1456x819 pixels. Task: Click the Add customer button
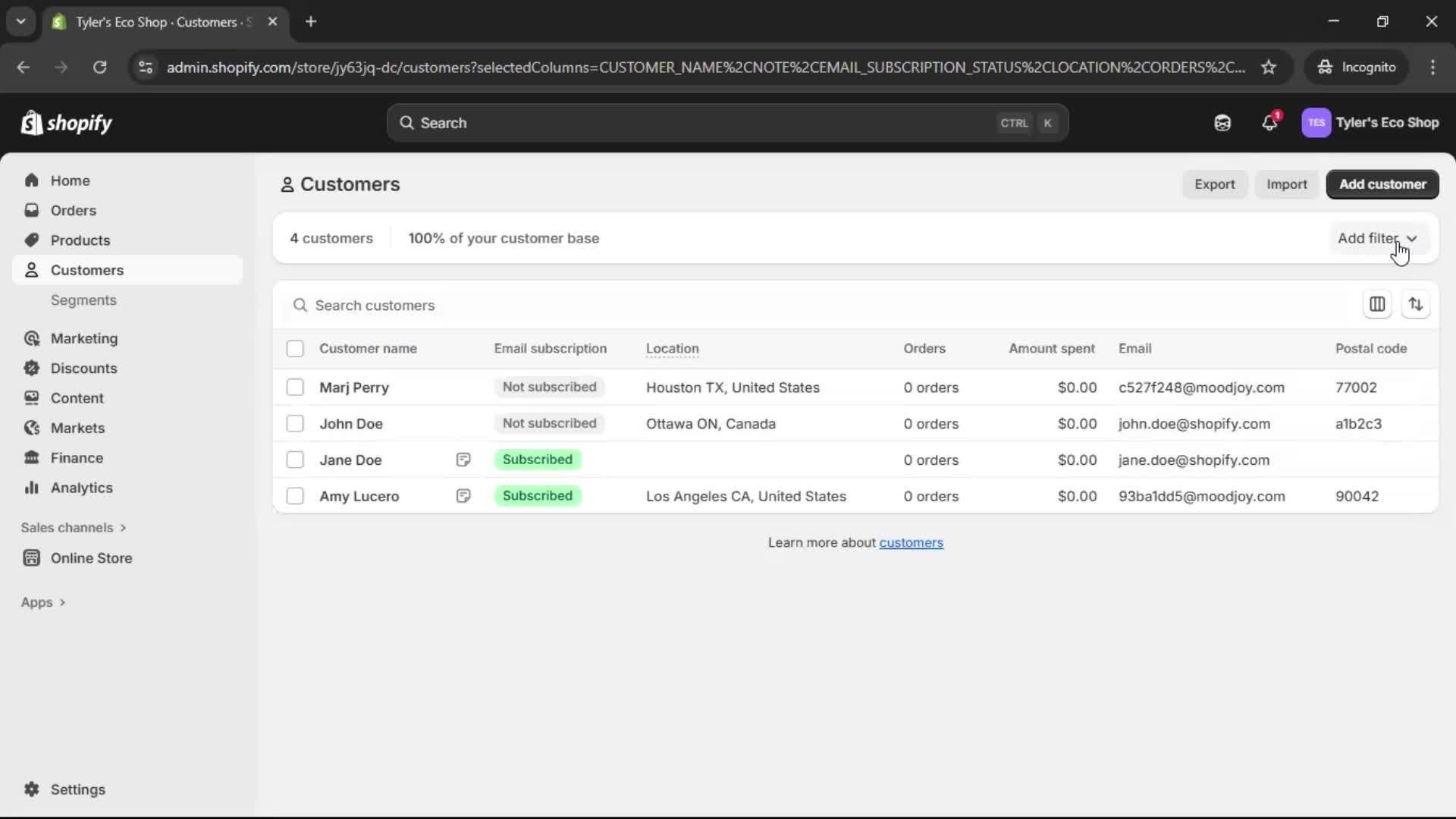pos(1382,184)
